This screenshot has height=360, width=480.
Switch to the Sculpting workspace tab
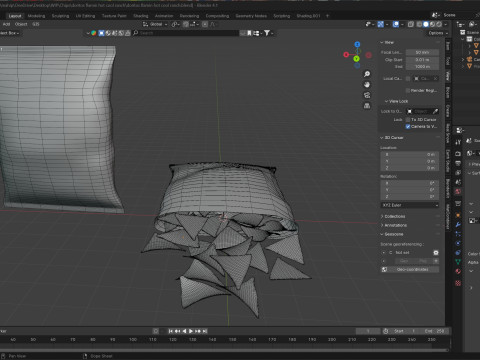tap(60, 16)
